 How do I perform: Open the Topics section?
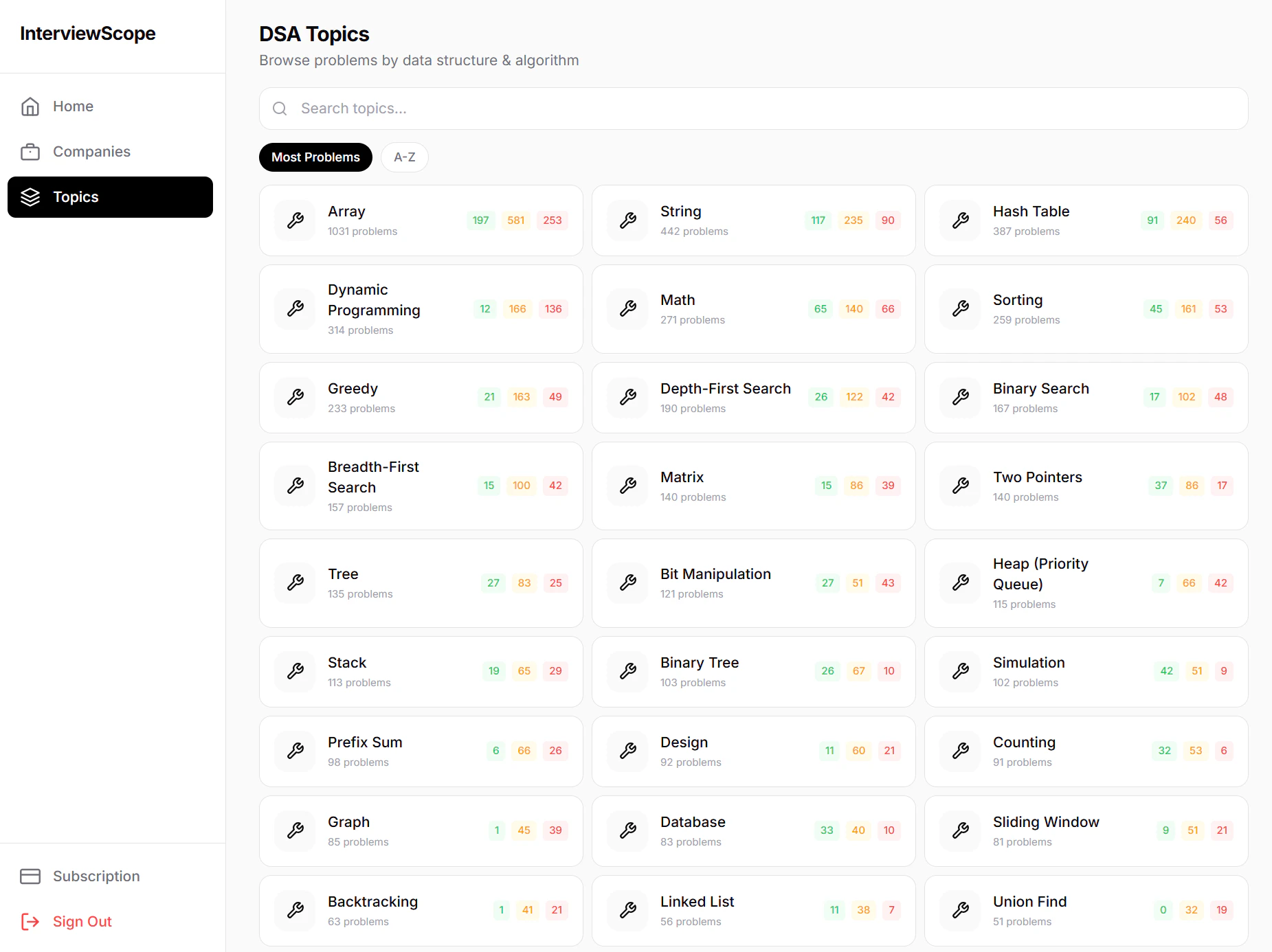point(110,197)
